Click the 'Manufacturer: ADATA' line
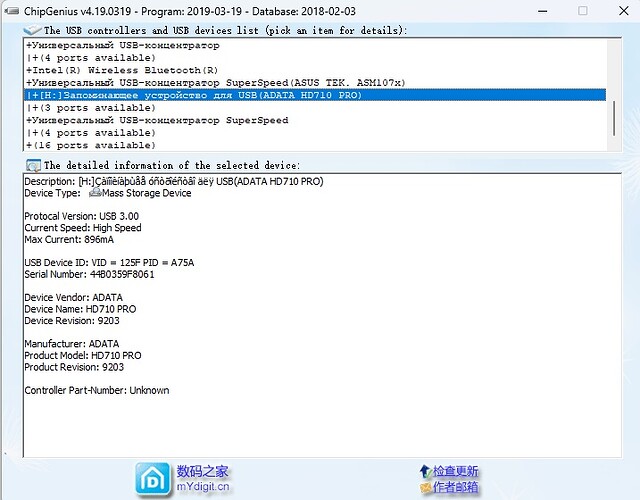Viewport: 640px width, 500px height. click(72, 344)
